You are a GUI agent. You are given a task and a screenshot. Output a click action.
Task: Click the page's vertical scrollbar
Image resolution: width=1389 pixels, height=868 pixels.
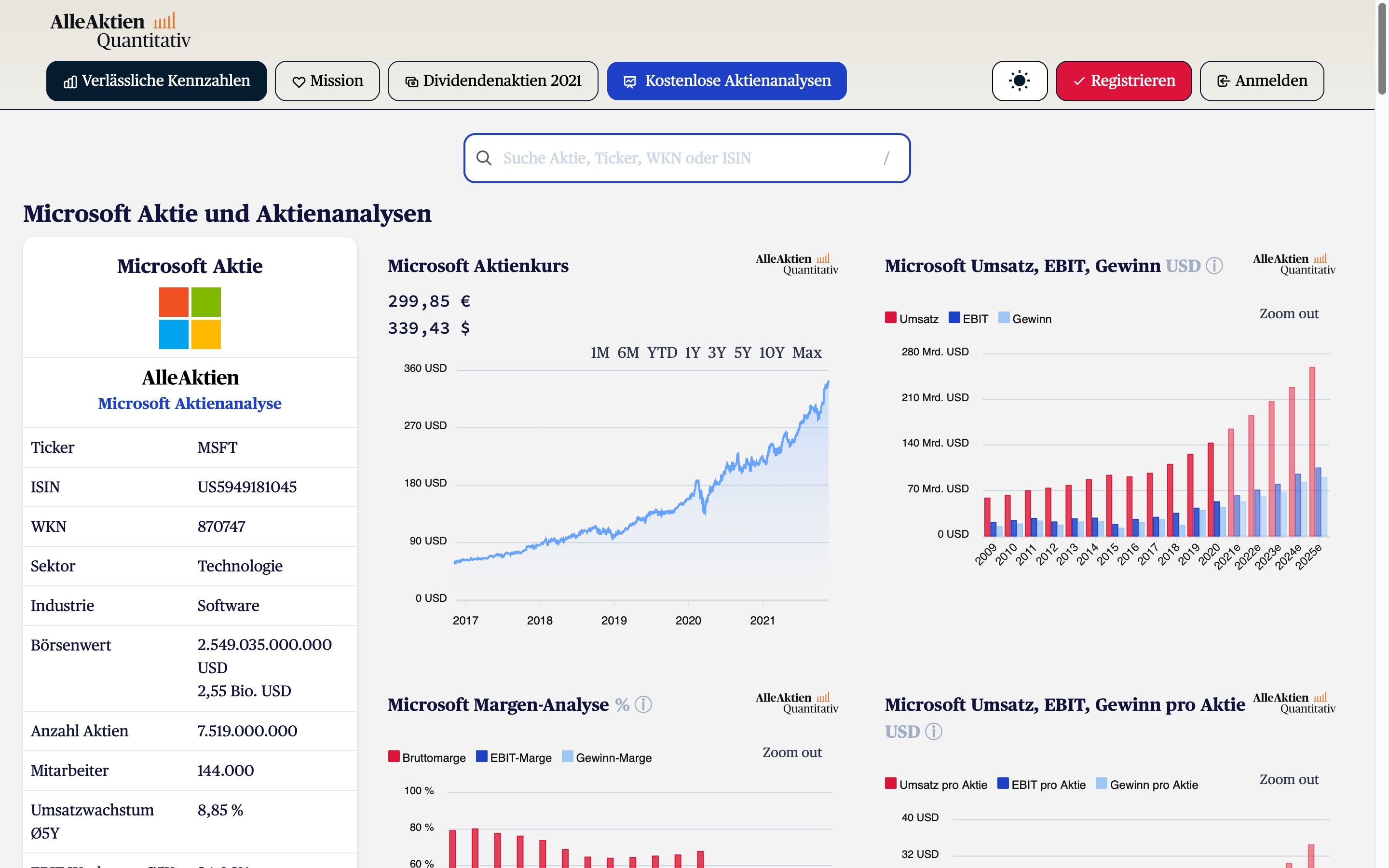click(x=1382, y=49)
